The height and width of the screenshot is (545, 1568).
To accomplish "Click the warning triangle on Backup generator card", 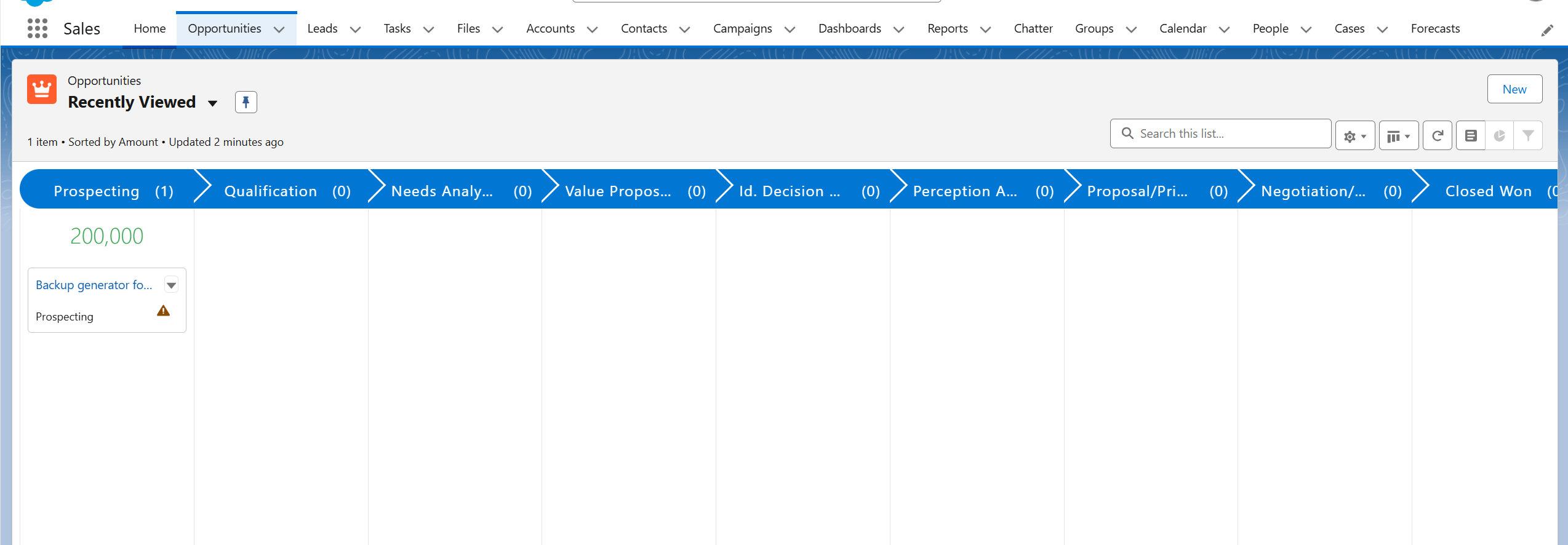I will click(163, 311).
